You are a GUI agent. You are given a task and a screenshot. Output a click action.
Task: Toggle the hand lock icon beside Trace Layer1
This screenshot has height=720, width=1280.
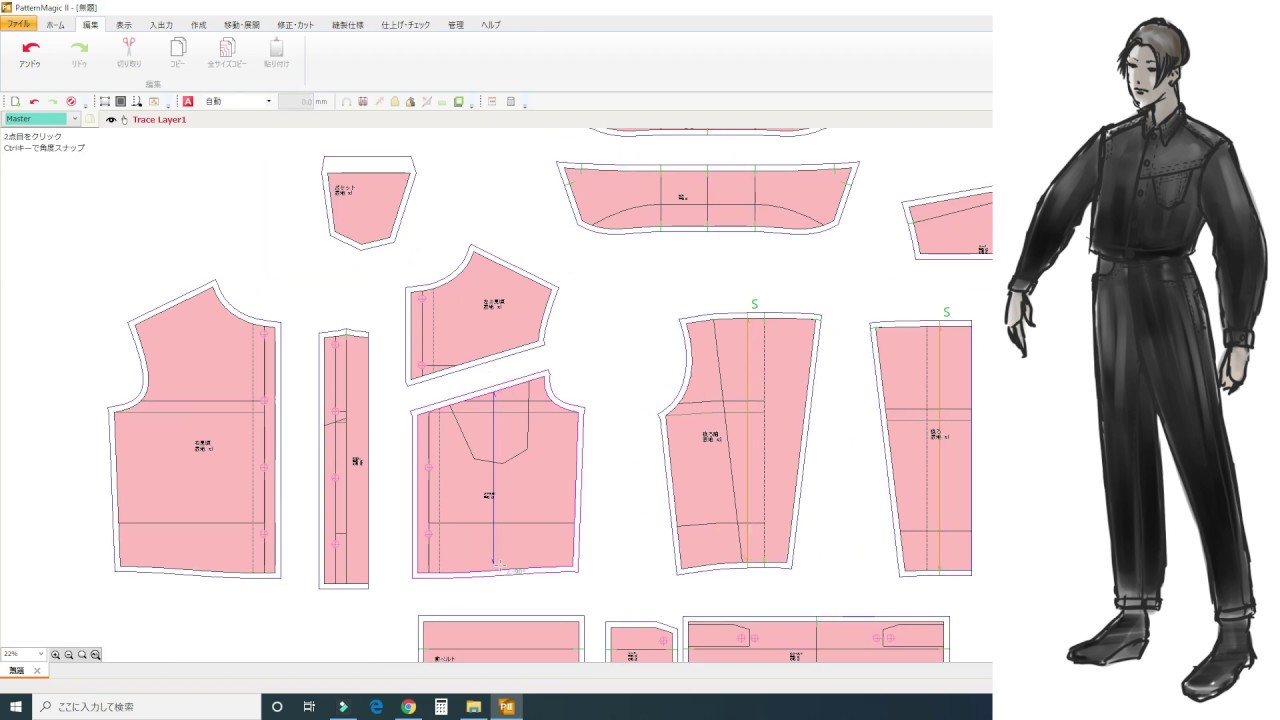(x=124, y=120)
